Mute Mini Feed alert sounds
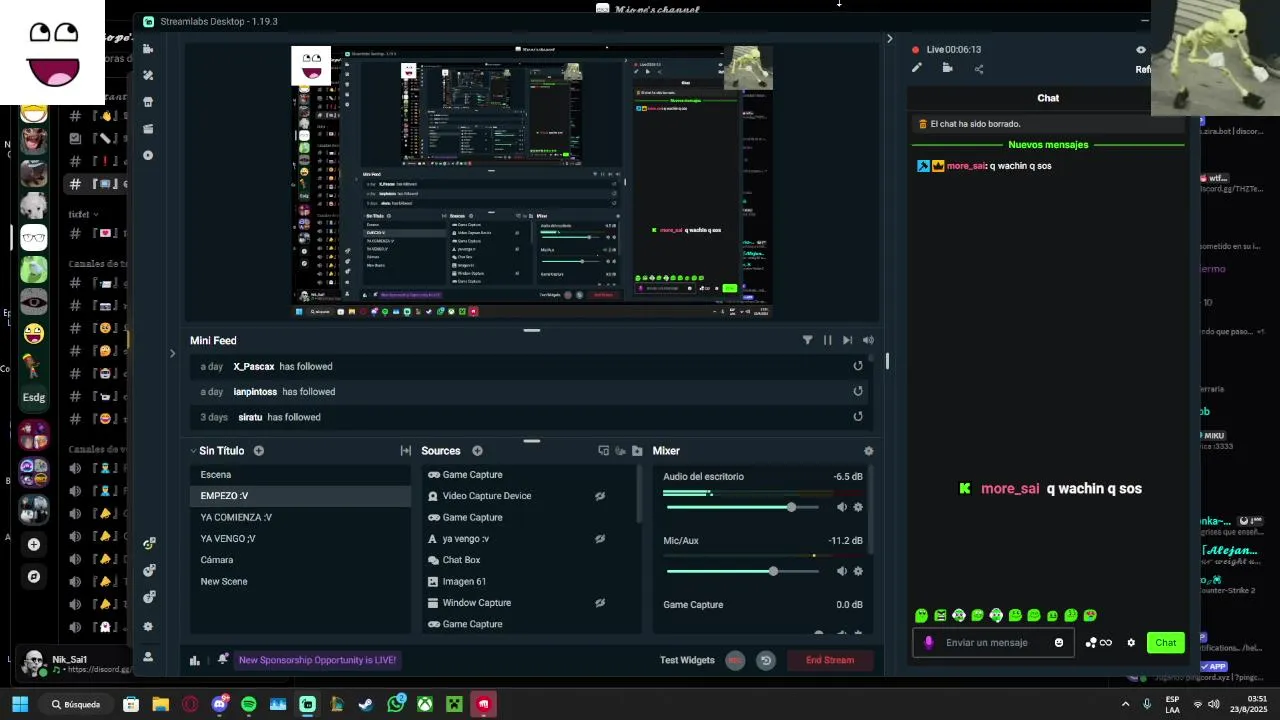The image size is (1280, 720). (x=868, y=340)
